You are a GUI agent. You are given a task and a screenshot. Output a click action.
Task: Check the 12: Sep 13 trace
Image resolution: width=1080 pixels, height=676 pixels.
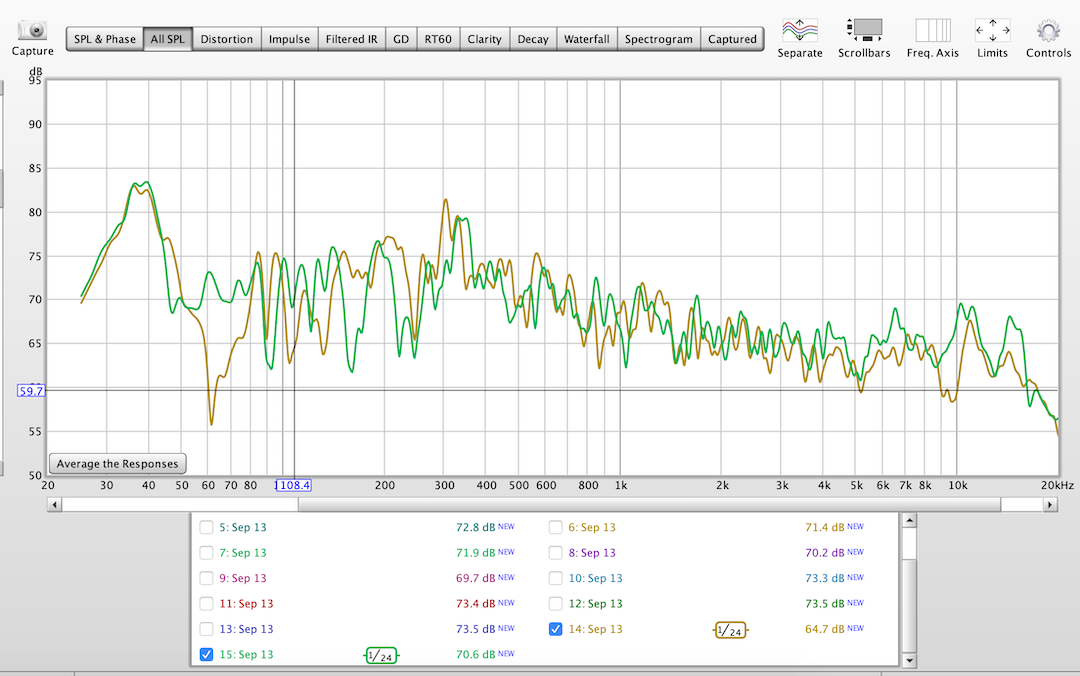click(x=556, y=604)
